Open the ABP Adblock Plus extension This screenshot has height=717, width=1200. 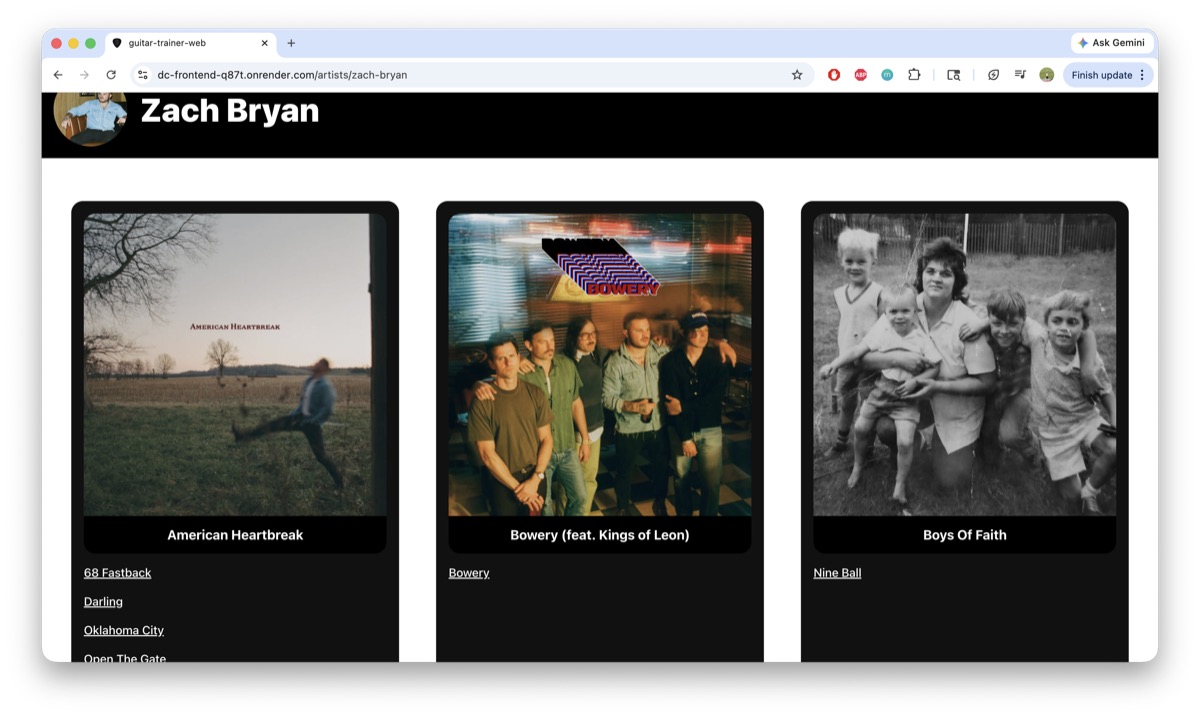coord(860,75)
